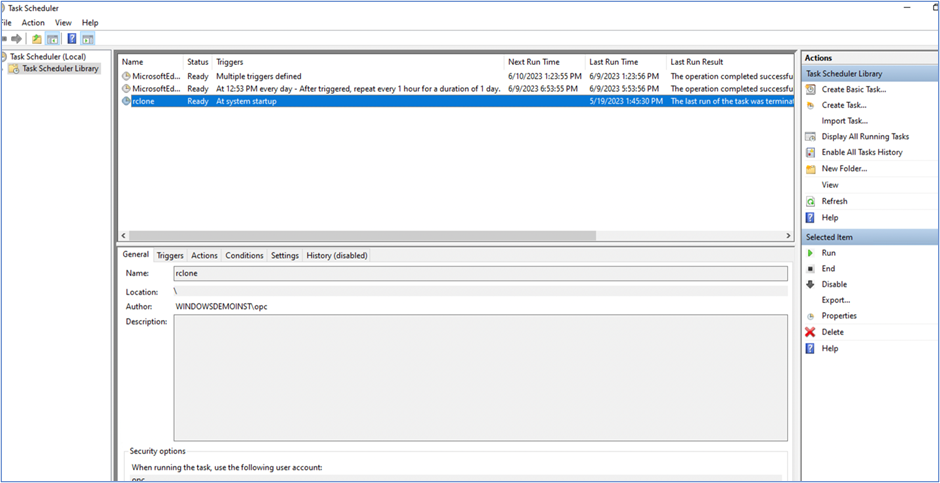Click inside the Description text box
Image resolution: width=940 pixels, height=483 pixels.
480,378
